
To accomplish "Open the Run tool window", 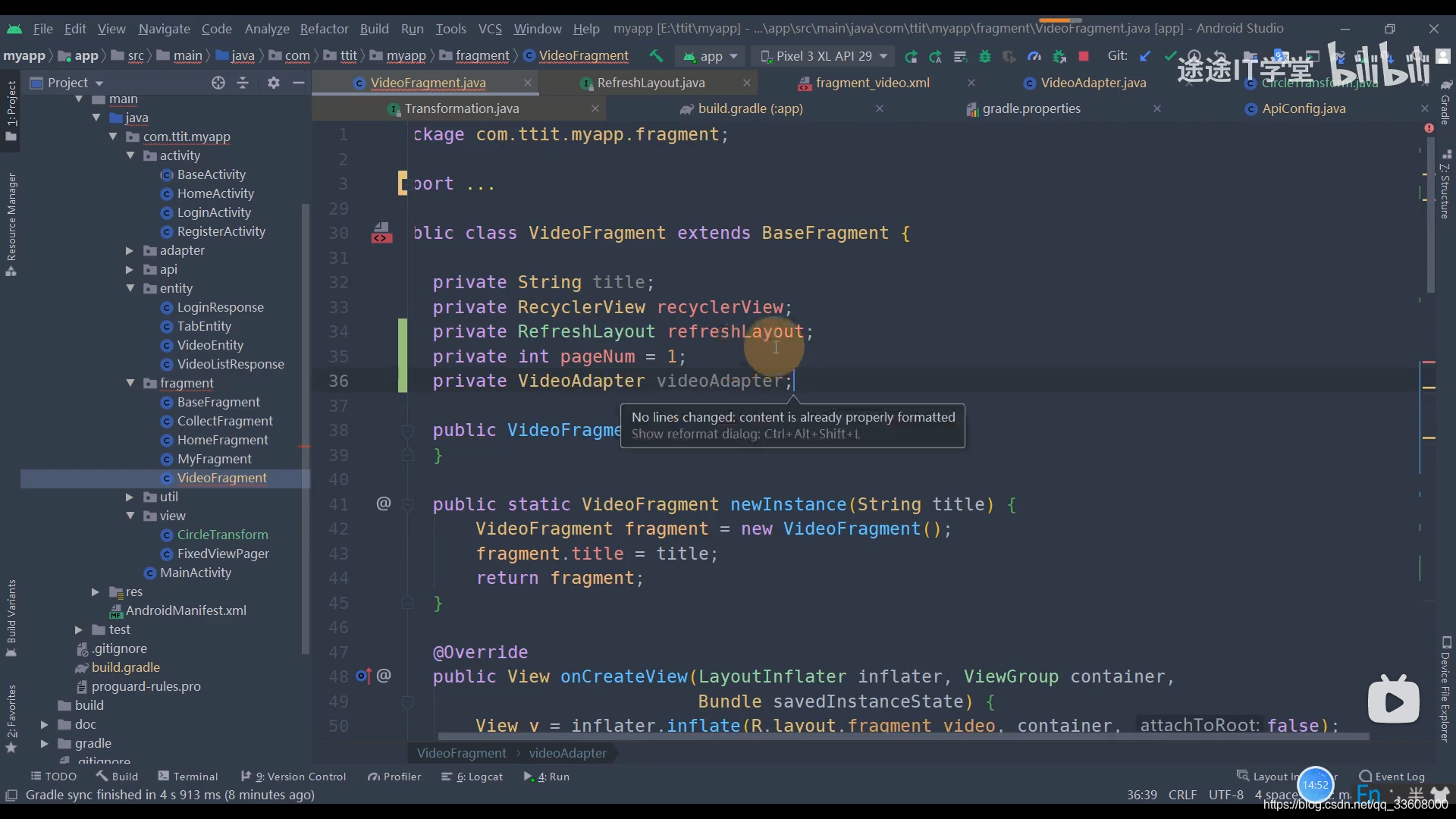I will tap(547, 777).
